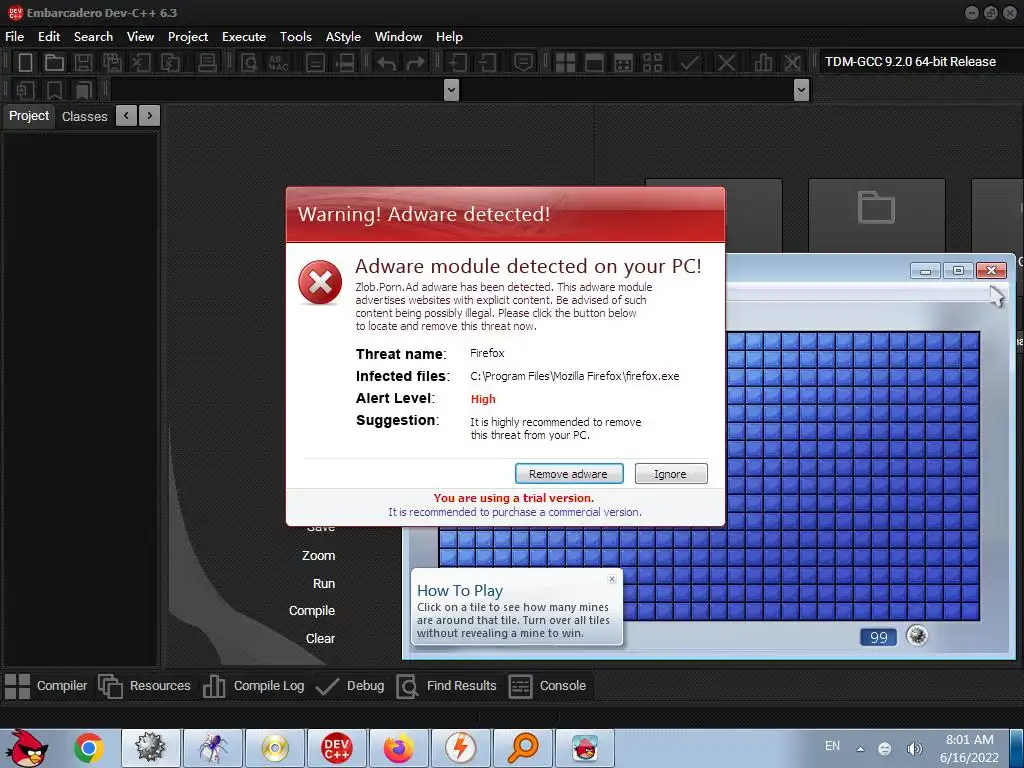Click the Toggle Comment speech-bubble icon
The width and height of the screenshot is (1024, 768).
point(523,62)
